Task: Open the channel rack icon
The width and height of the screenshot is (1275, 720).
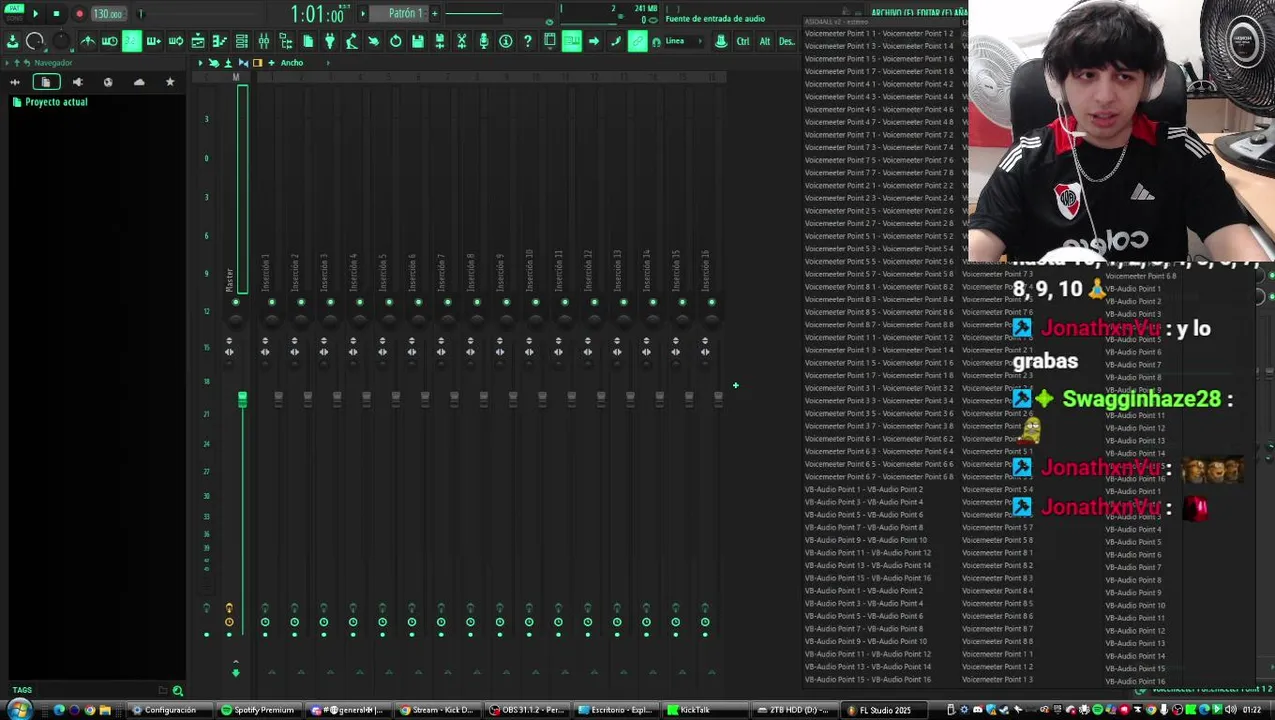Action: (242, 41)
